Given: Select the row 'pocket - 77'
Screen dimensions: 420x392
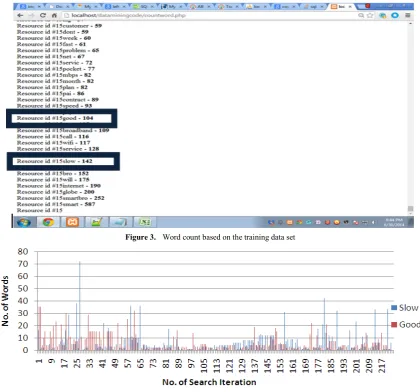Looking at the screenshot, I should (x=56, y=69).
